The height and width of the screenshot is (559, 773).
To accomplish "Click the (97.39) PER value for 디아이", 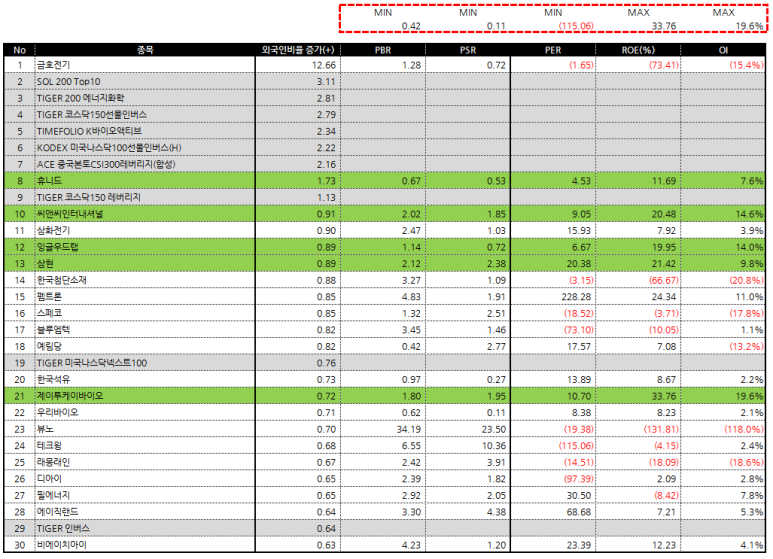I will click(x=579, y=479).
